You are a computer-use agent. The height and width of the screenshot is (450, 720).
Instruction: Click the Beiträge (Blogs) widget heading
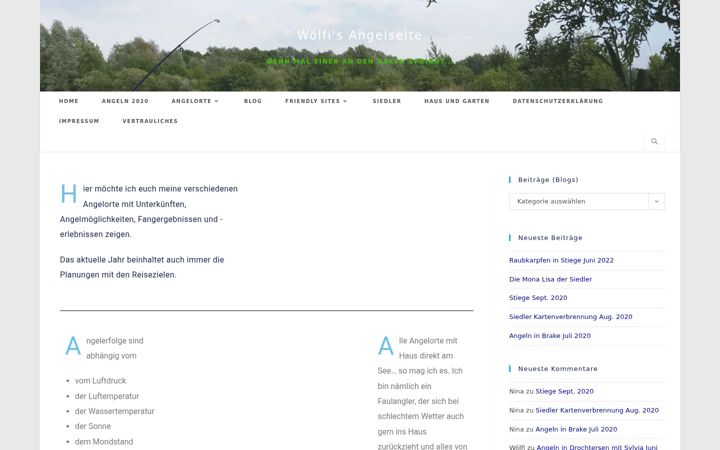548,180
